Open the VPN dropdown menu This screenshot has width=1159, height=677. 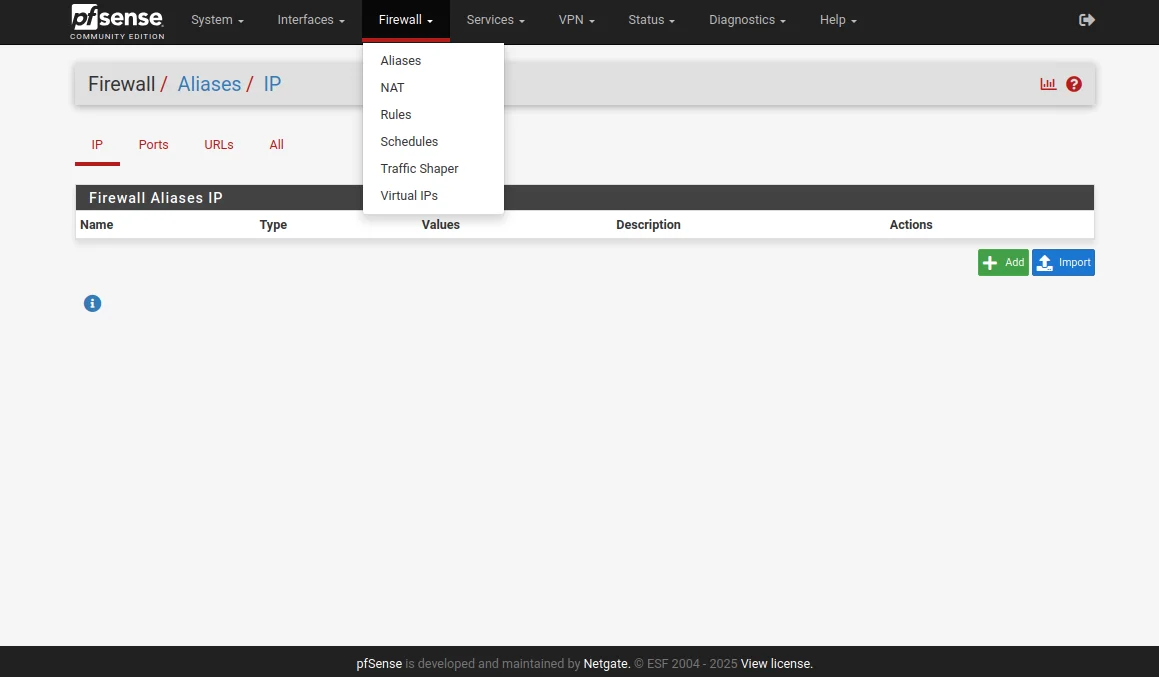576,20
